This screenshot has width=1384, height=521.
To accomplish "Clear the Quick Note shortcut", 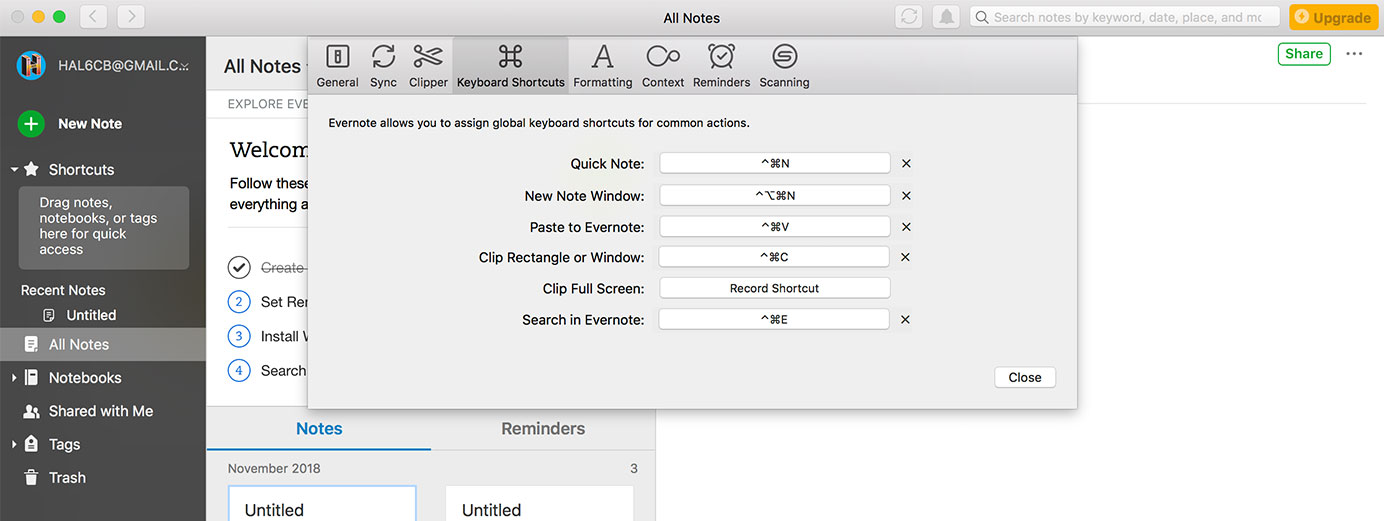I will point(906,163).
